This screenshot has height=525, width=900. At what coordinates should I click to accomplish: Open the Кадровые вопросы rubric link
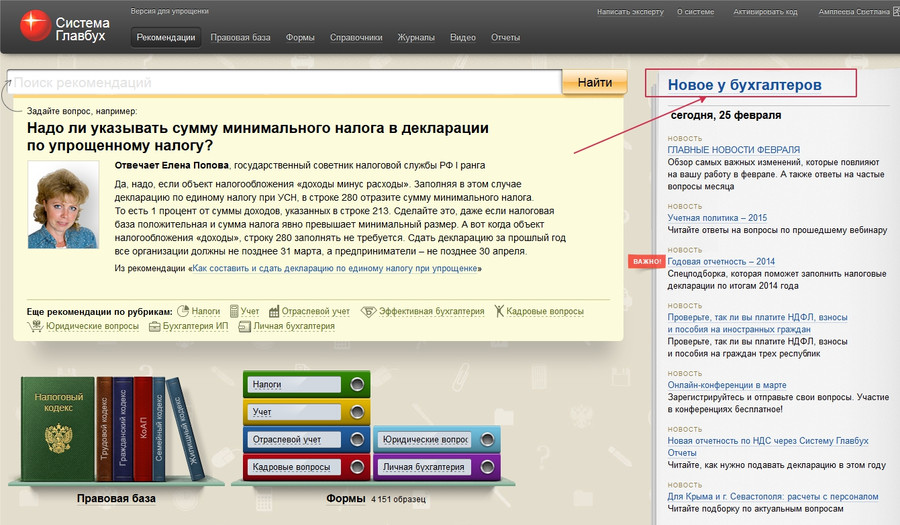pos(545,311)
